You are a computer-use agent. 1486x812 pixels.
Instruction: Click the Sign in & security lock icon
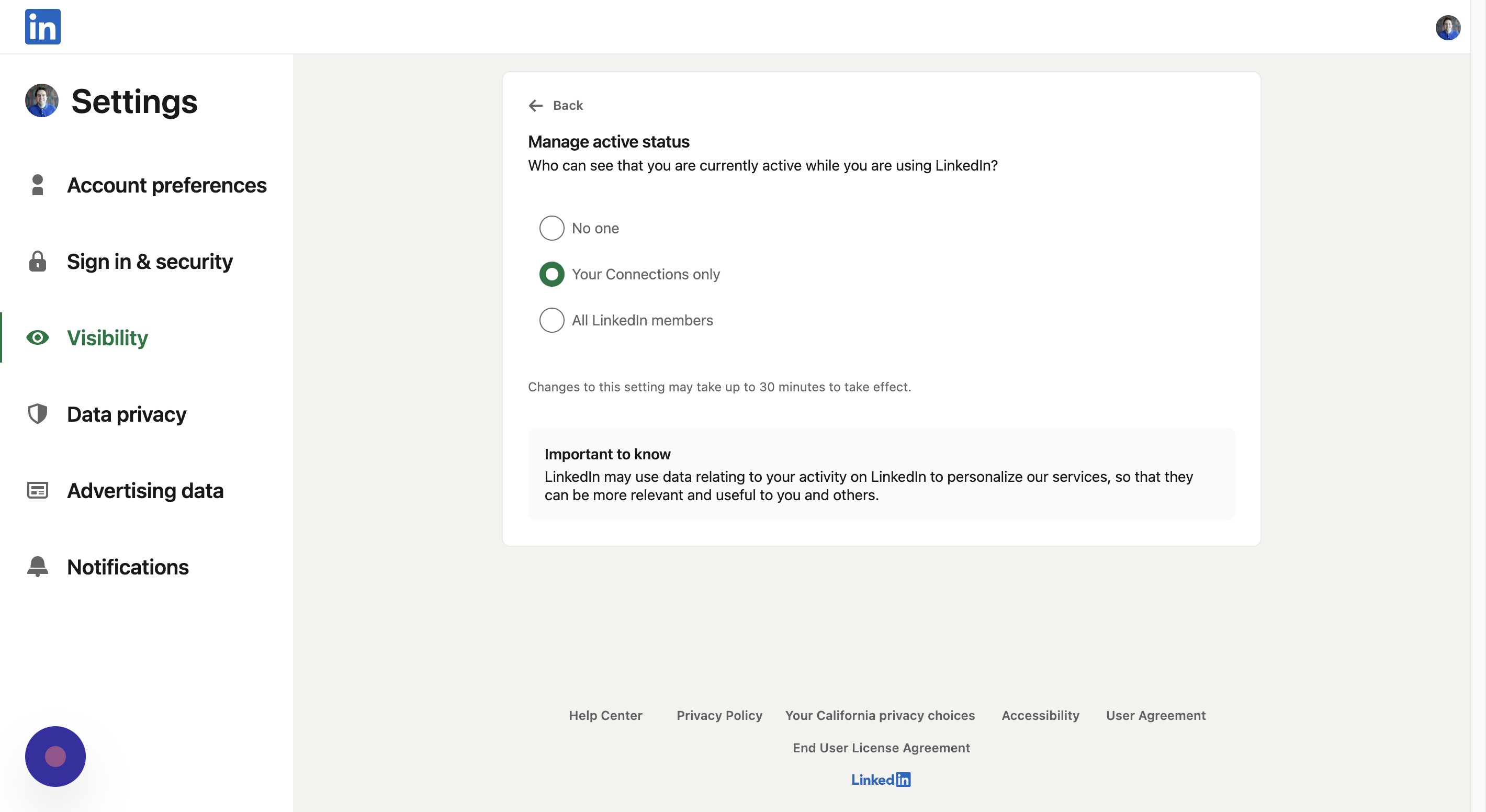pos(38,261)
